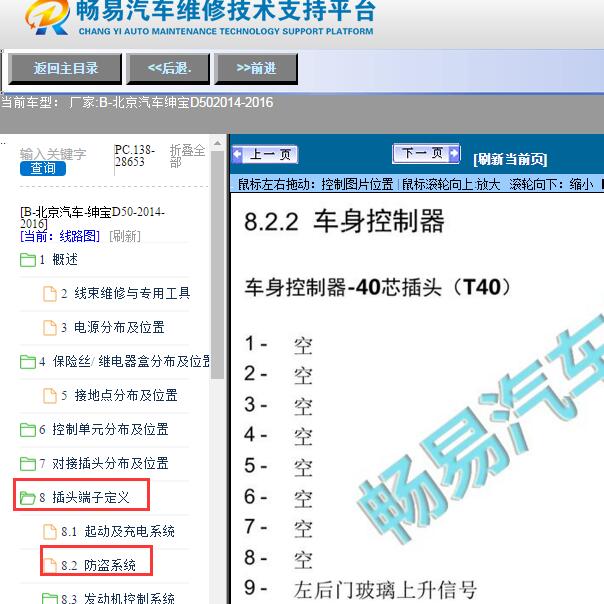This screenshot has width=604, height=604.
Task: Click open folder icon beside 8 插头端子定义
Action: [x=28, y=498]
